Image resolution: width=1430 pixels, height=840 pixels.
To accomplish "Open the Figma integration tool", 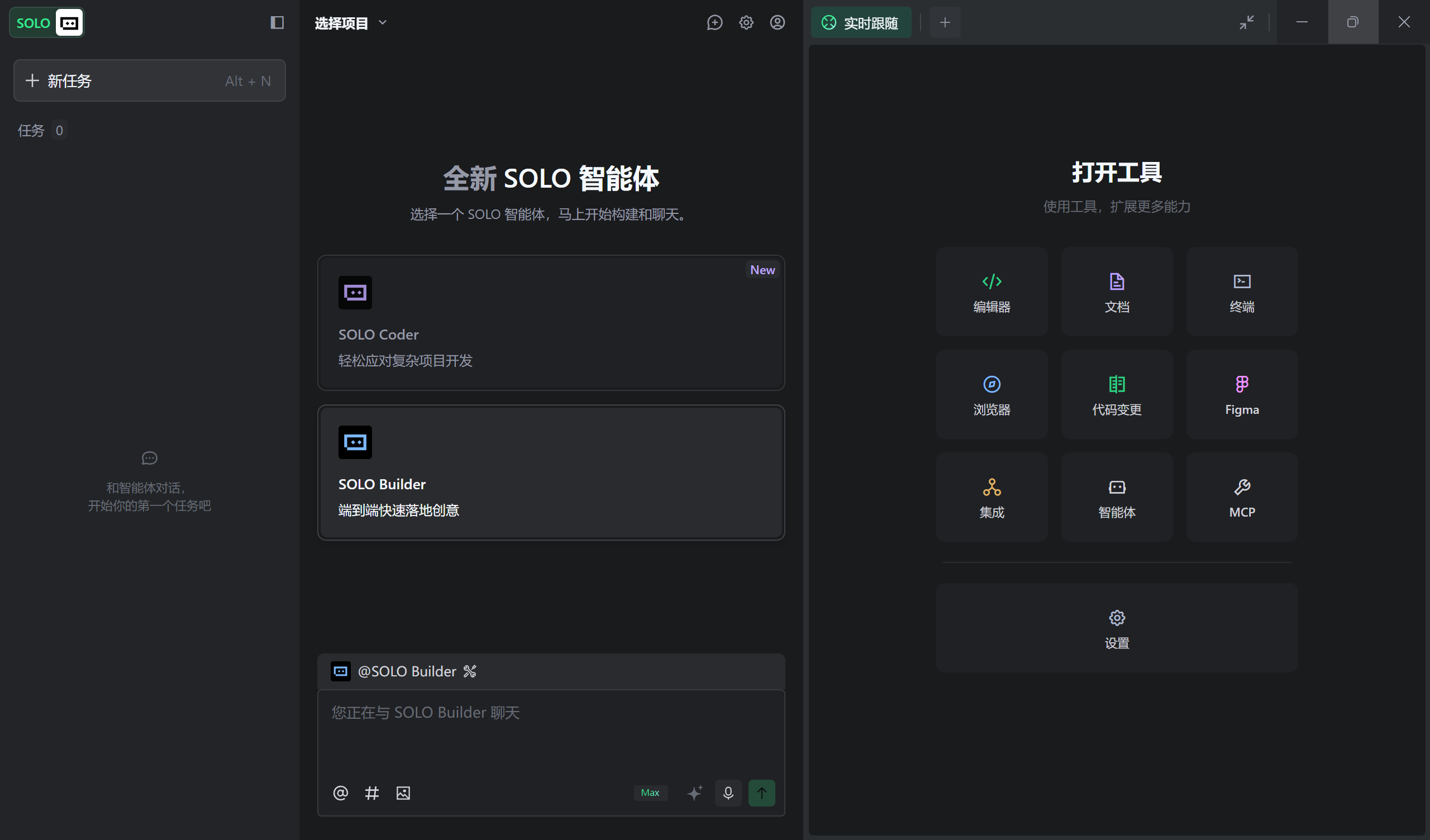I will pos(1242,394).
